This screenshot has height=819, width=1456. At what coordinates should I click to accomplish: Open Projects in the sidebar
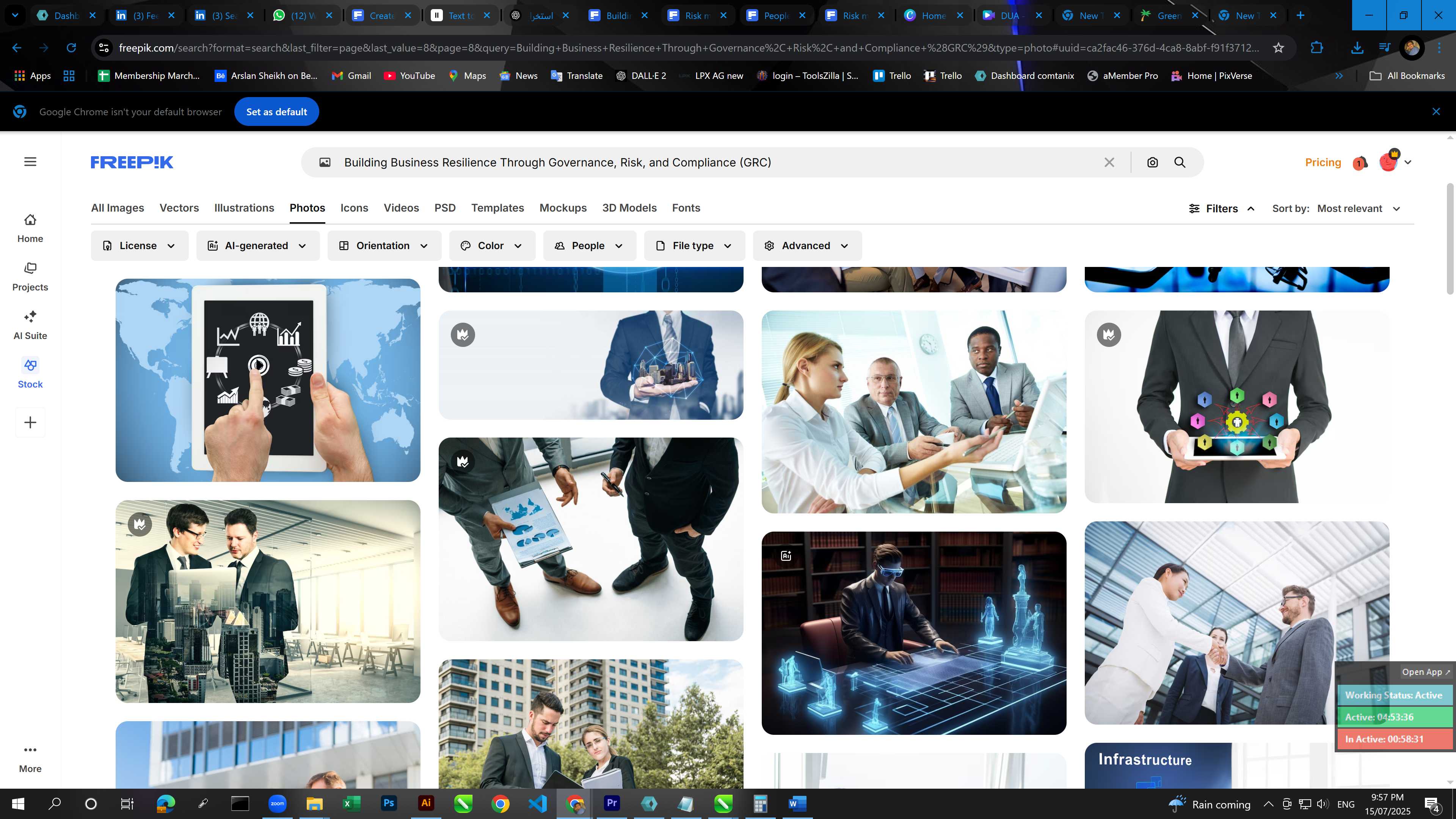coord(30,277)
